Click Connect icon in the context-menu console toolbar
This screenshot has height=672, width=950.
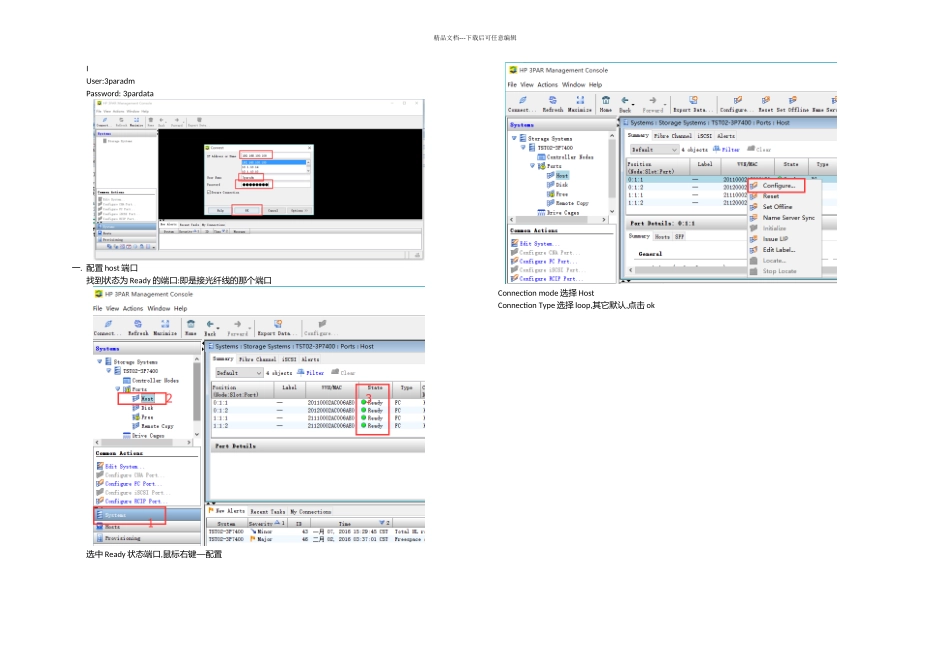click(522, 101)
